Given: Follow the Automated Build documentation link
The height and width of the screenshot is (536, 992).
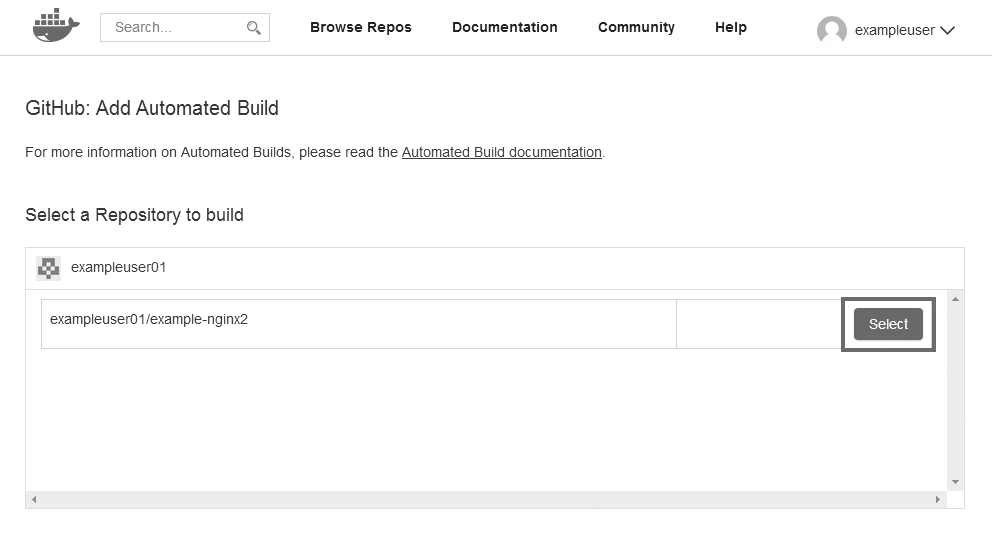Looking at the screenshot, I should [501, 153].
